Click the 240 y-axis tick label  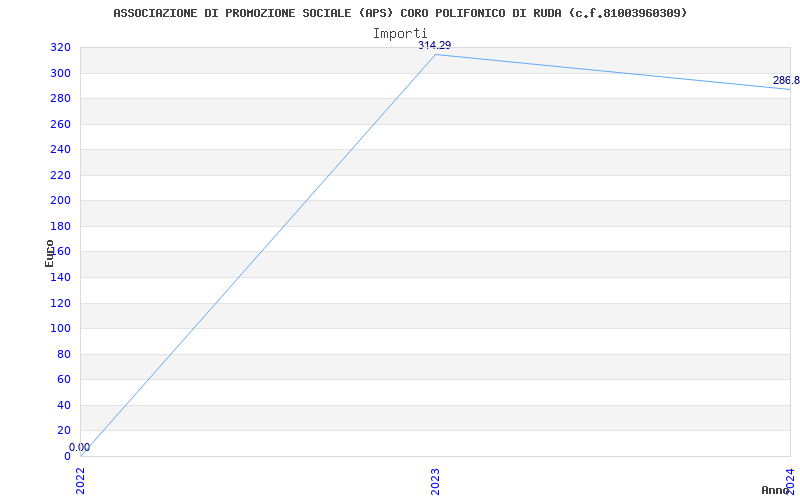(x=60, y=149)
